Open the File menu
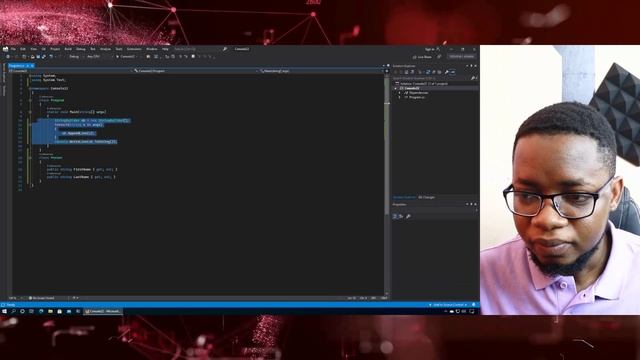Screen dimensions: 640x360 (x=13, y=49)
